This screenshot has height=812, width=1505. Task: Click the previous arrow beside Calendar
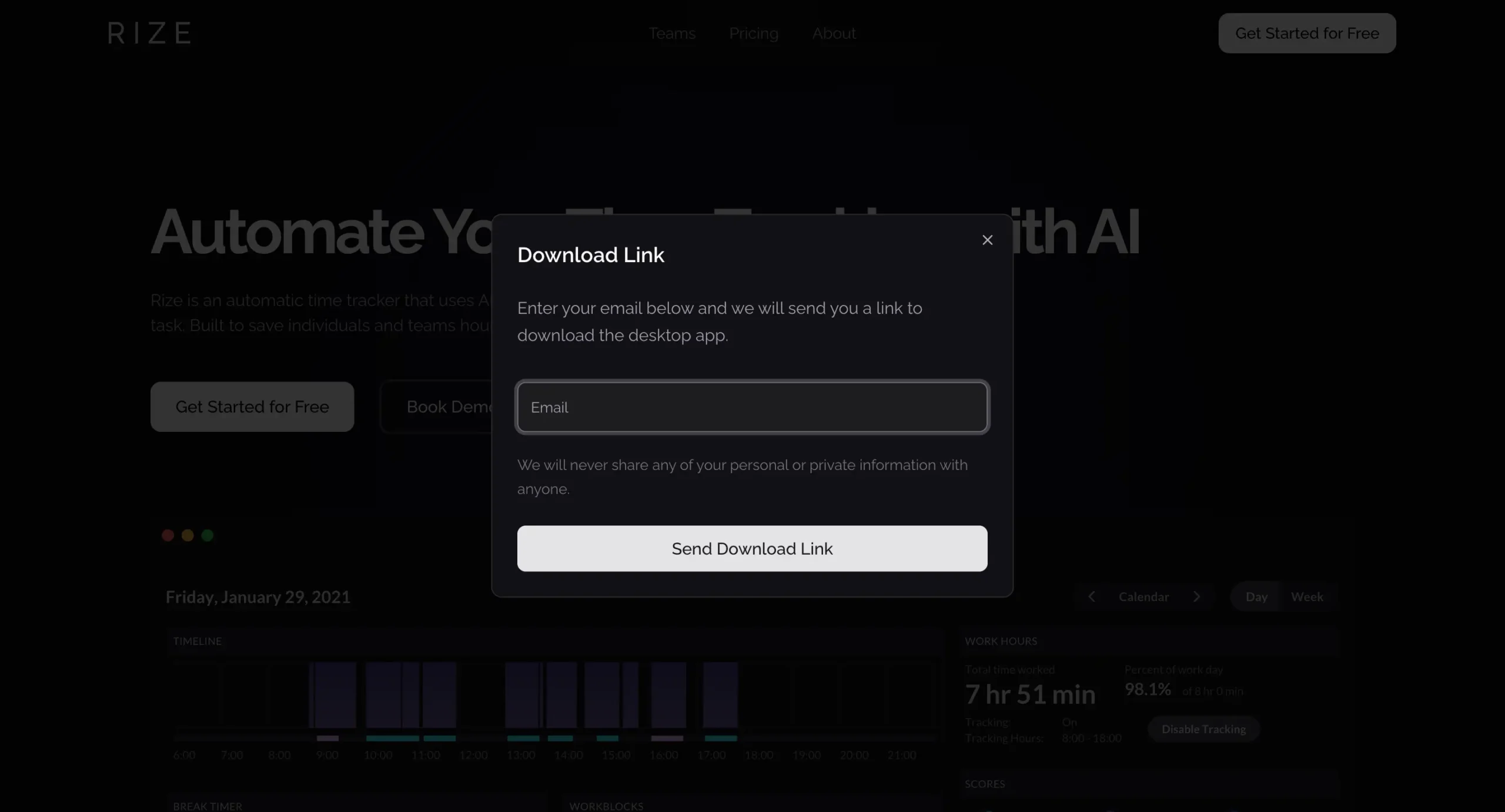pos(1092,596)
